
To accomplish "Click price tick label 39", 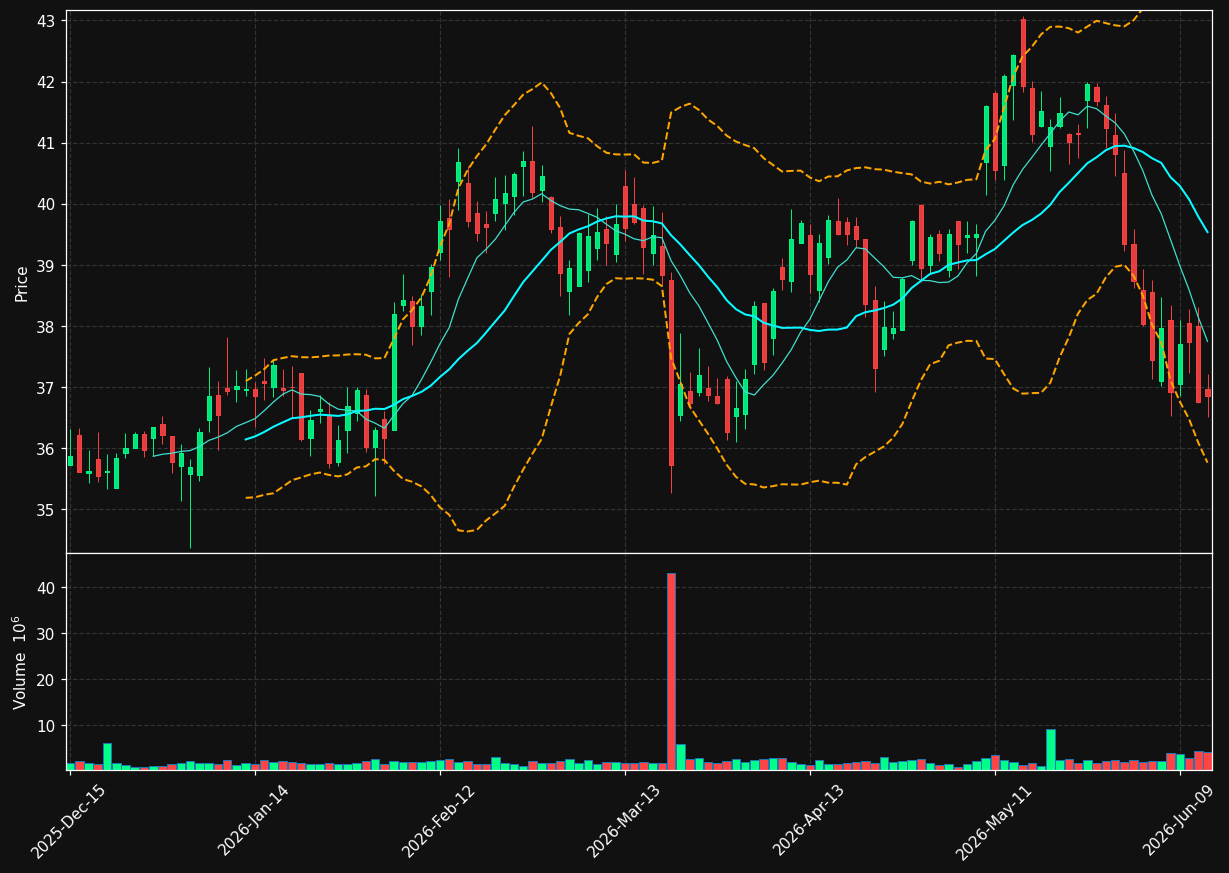I will coord(48,266).
